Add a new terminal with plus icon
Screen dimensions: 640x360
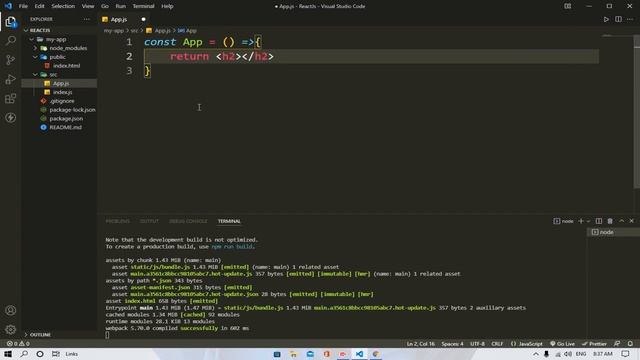click(581, 221)
